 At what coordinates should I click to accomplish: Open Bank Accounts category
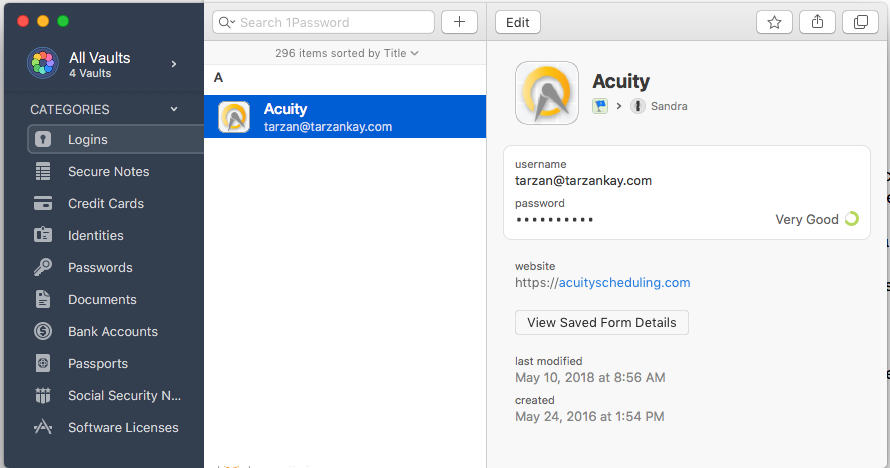point(113,331)
